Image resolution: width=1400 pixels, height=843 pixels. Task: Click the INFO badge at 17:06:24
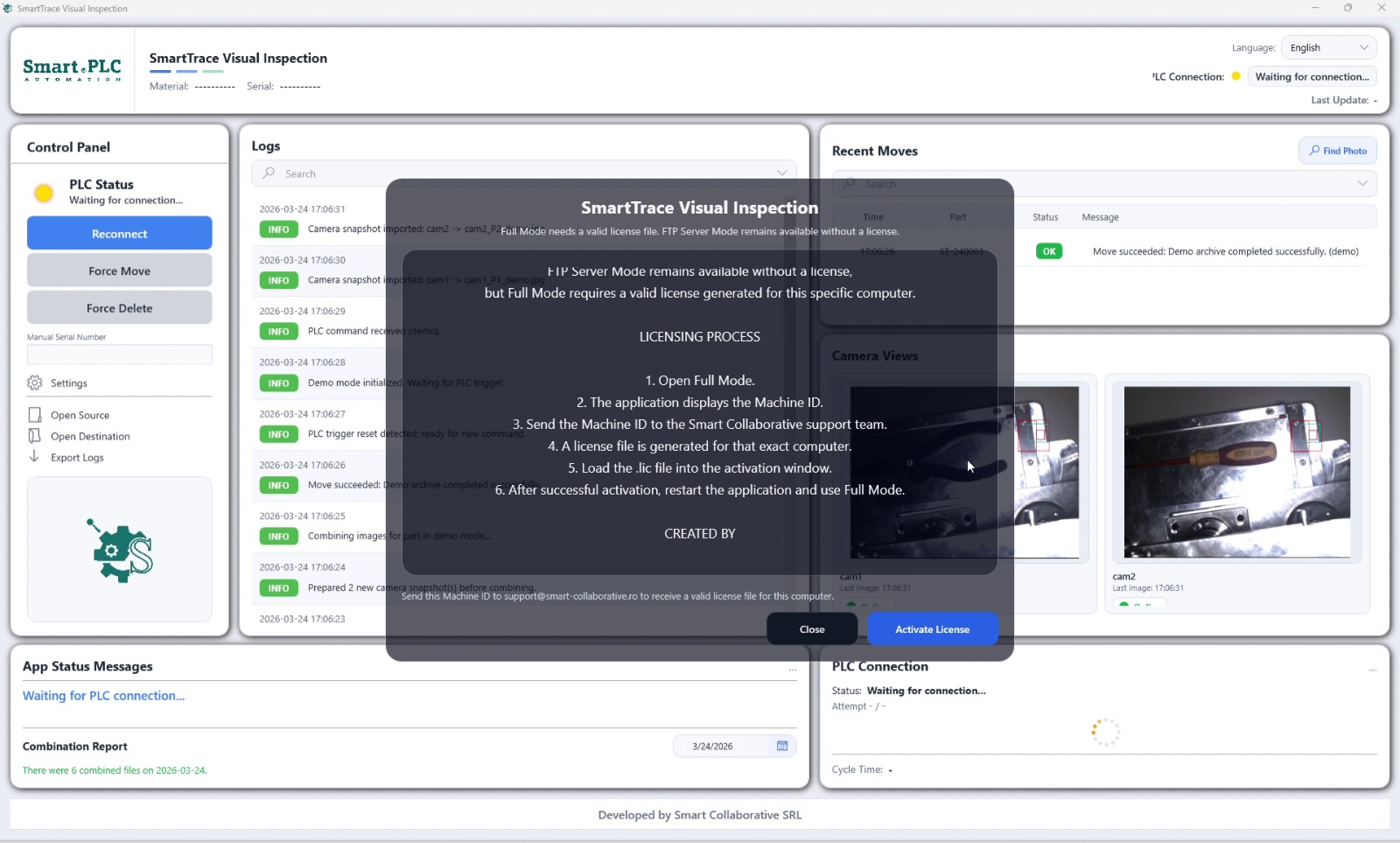(x=278, y=588)
